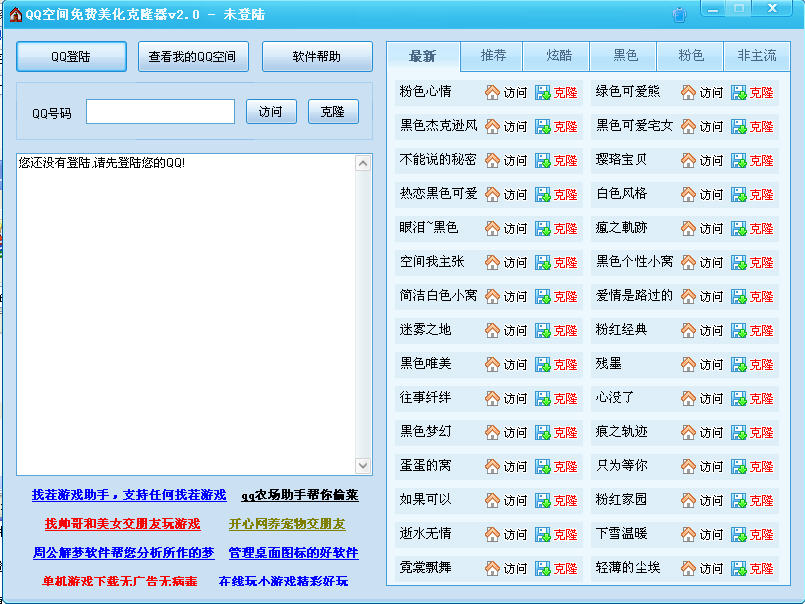The width and height of the screenshot is (805, 604).
Task: Open link qq农场助手帮你偷菜
Action: pos(300,495)
